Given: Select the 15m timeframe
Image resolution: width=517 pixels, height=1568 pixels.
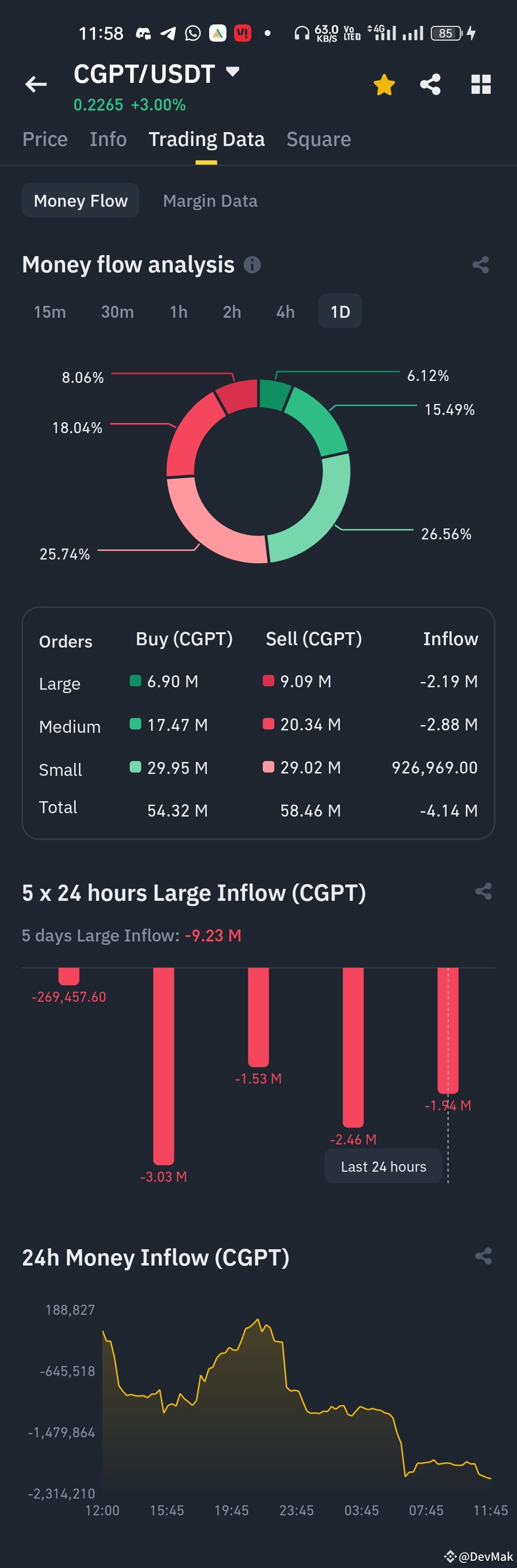Looking at the screenshot, I should click(49, 311).
